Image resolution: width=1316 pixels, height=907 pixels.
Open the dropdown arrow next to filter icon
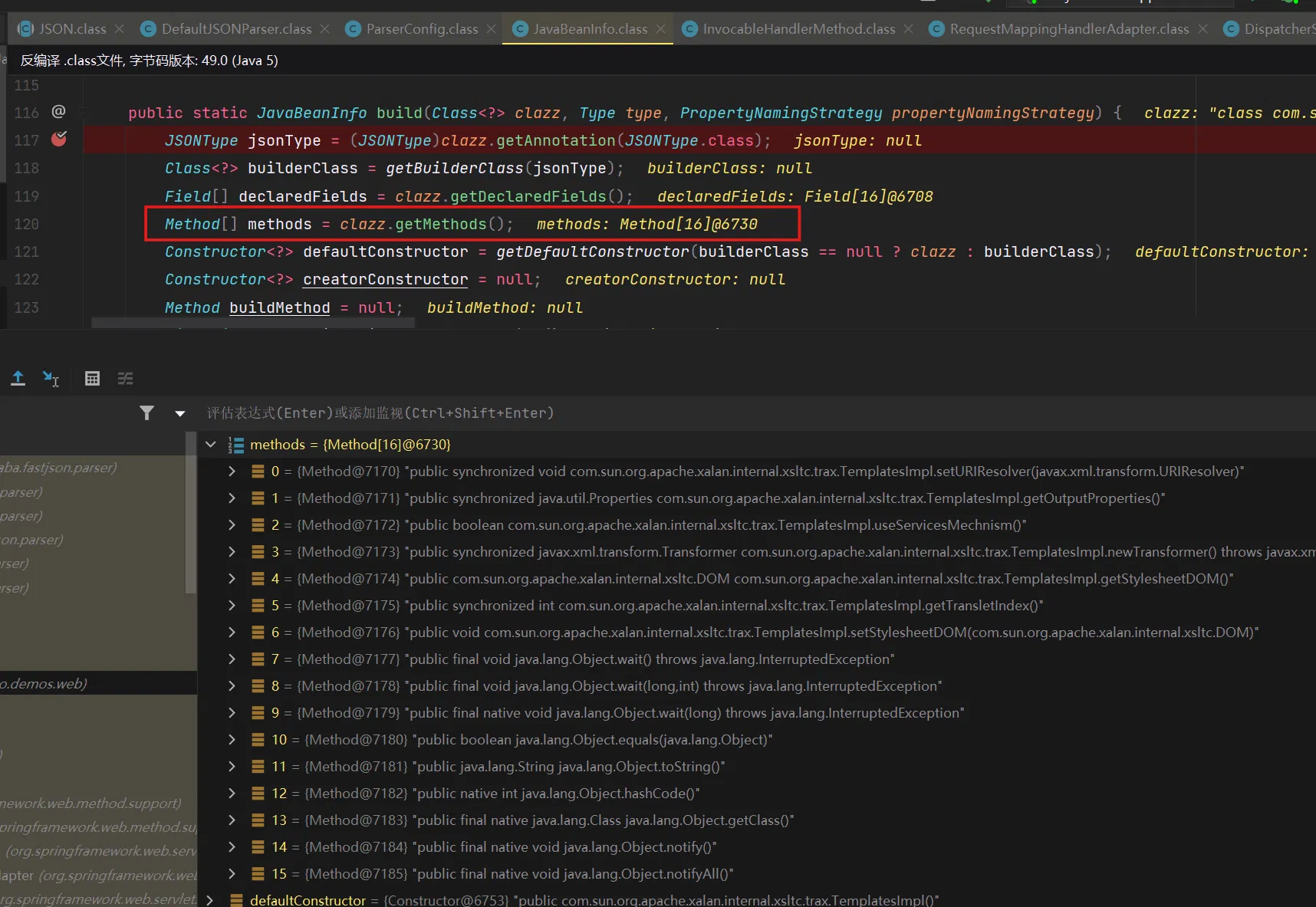180,413
